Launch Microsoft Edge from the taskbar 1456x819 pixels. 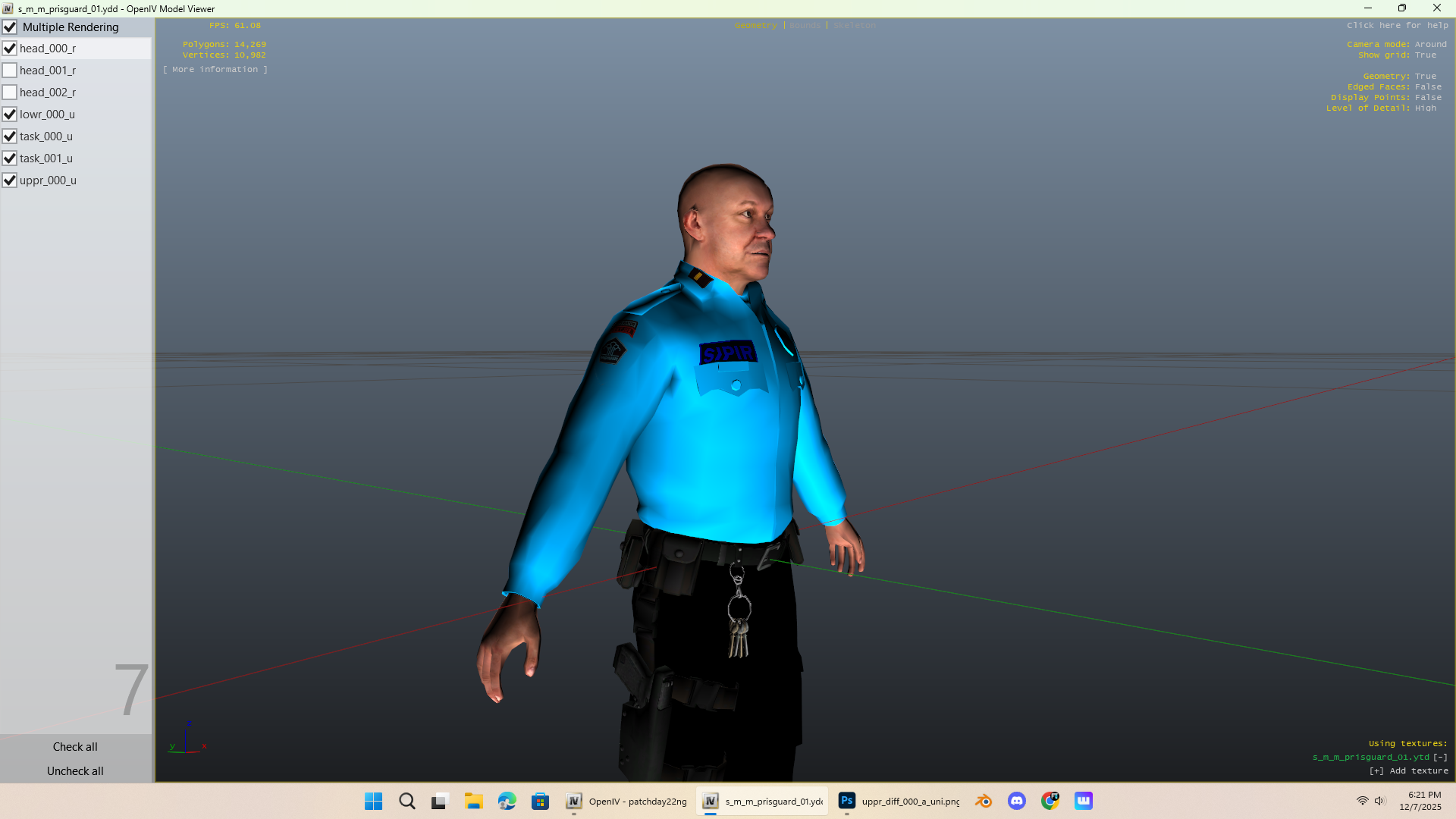[507, 801]
